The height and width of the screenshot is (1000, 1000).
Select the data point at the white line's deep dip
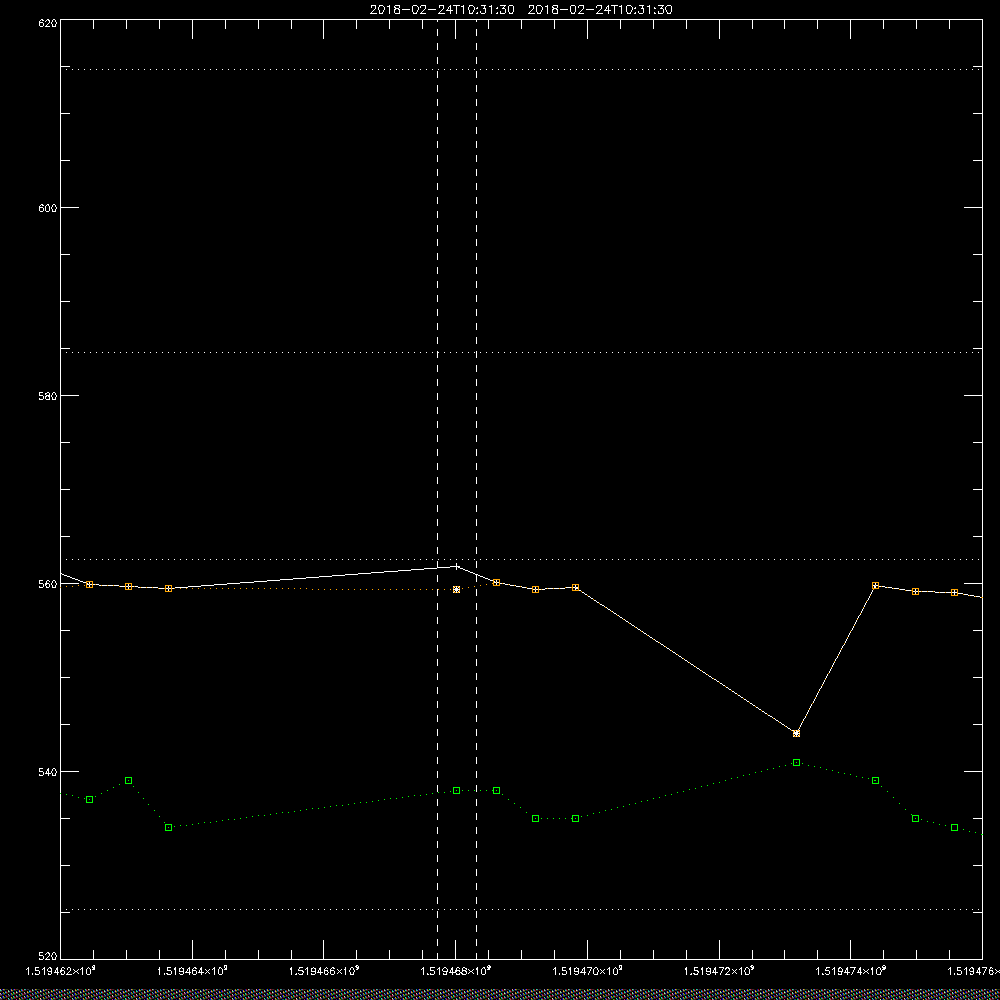796,733
